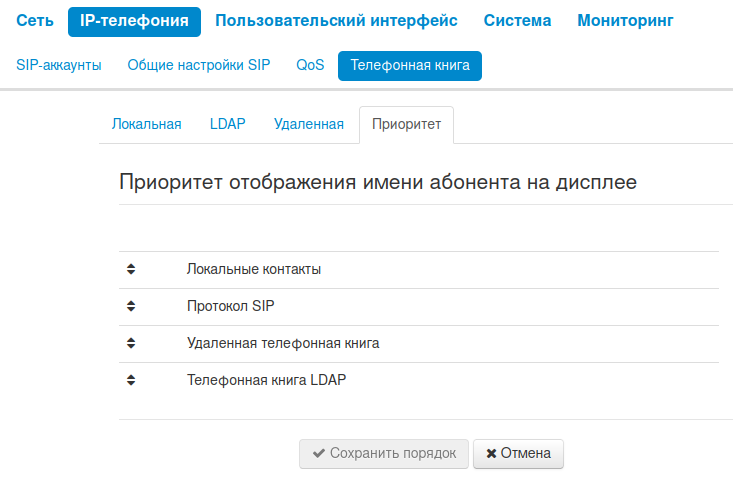Click the Отмена button
The width and height of the screenshot is (733, 490).
pyautogui.click(x=518, y=453)
